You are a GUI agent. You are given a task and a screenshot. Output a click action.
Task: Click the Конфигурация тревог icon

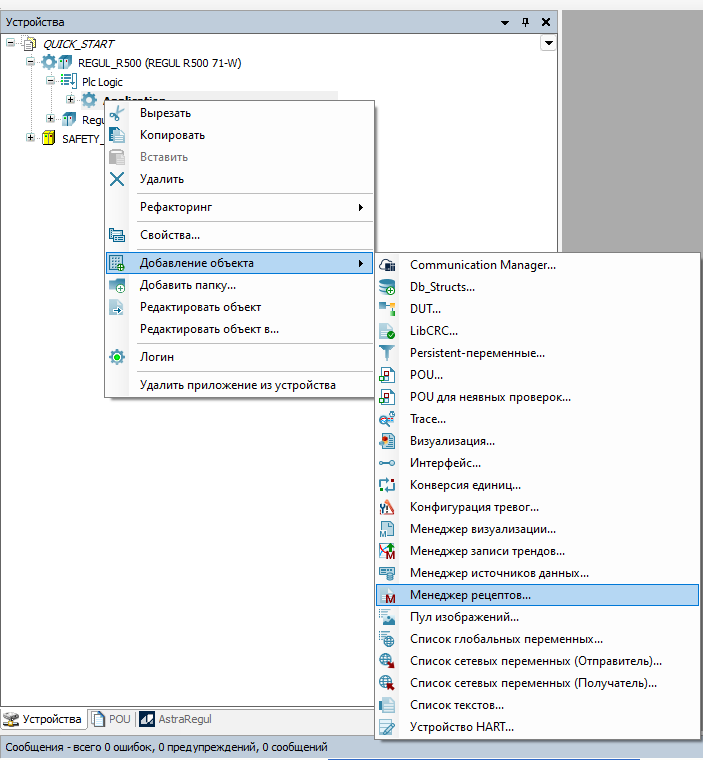[x=387, y=507]
